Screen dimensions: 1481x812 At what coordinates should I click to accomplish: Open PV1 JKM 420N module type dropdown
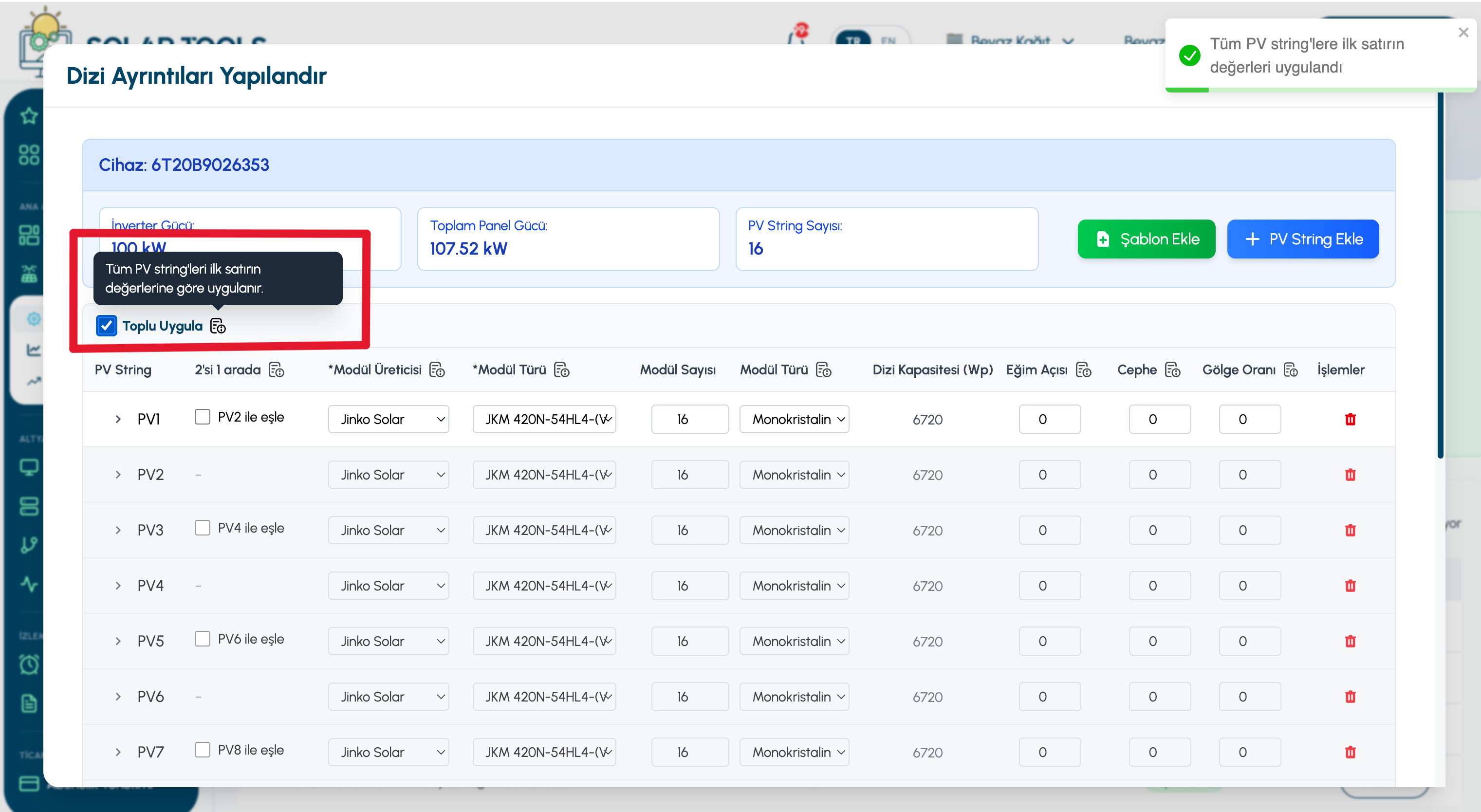pyautogui.click(x=544, y=419)
